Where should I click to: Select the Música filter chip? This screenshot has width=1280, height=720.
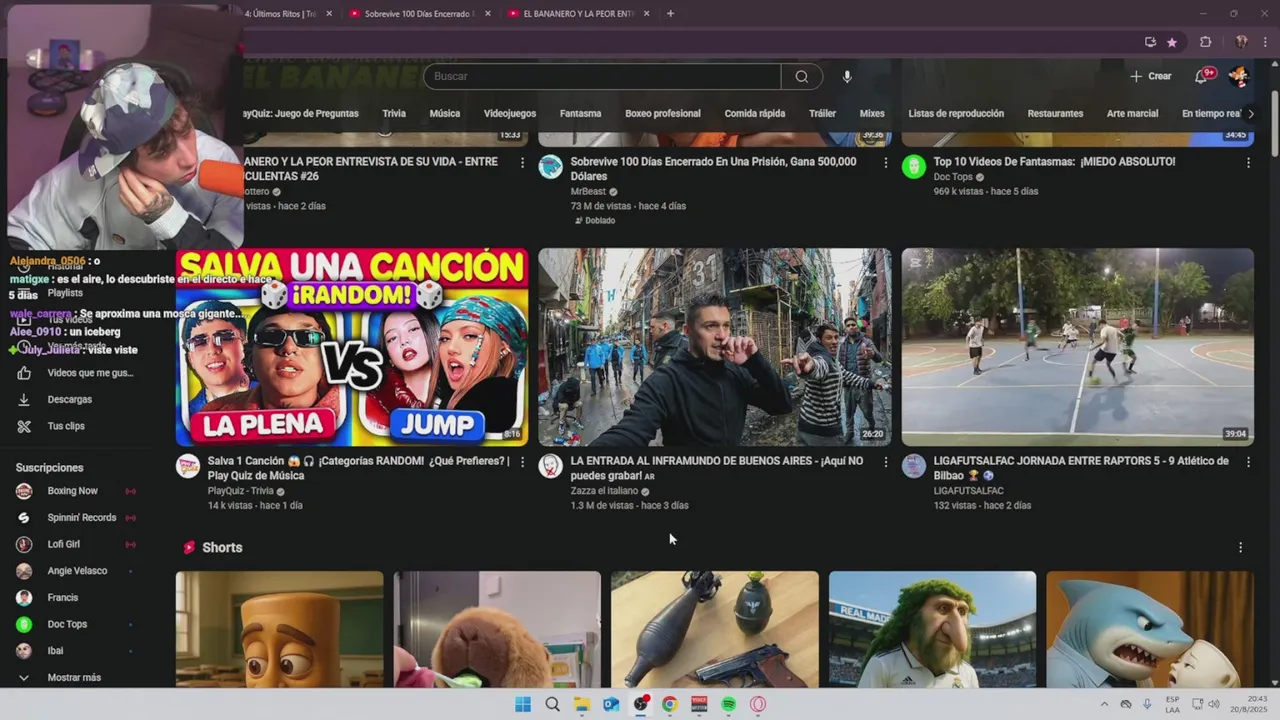click(445, 113)
